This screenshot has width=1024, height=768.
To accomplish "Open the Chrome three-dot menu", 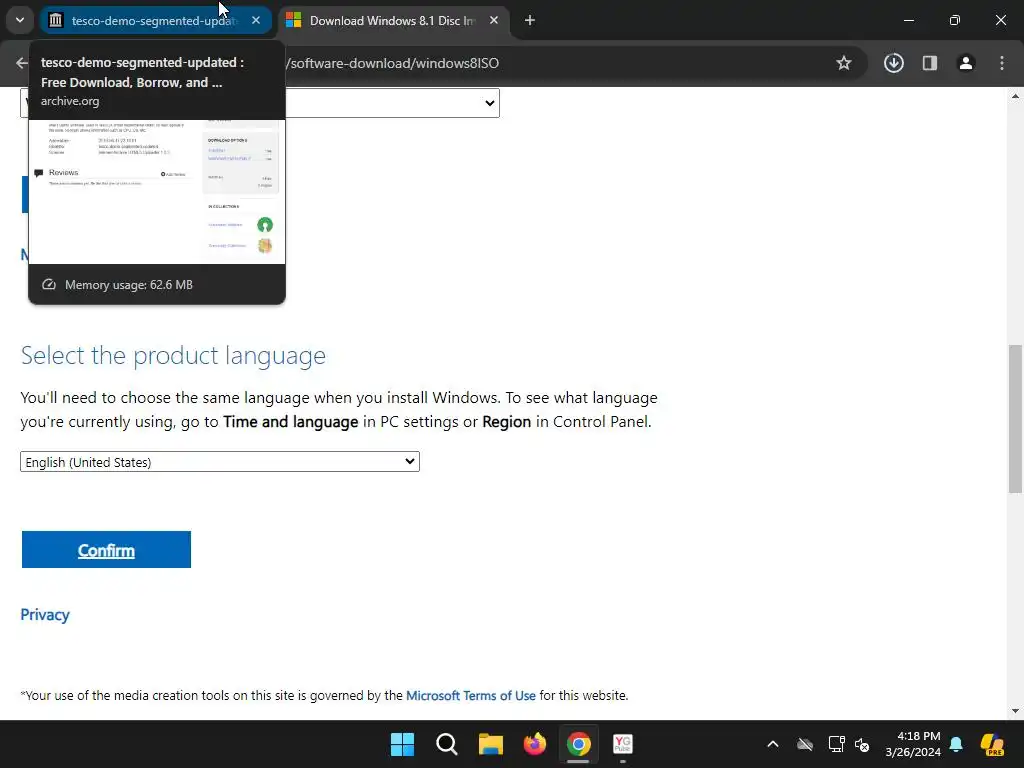I will (x=1002, y=63).
